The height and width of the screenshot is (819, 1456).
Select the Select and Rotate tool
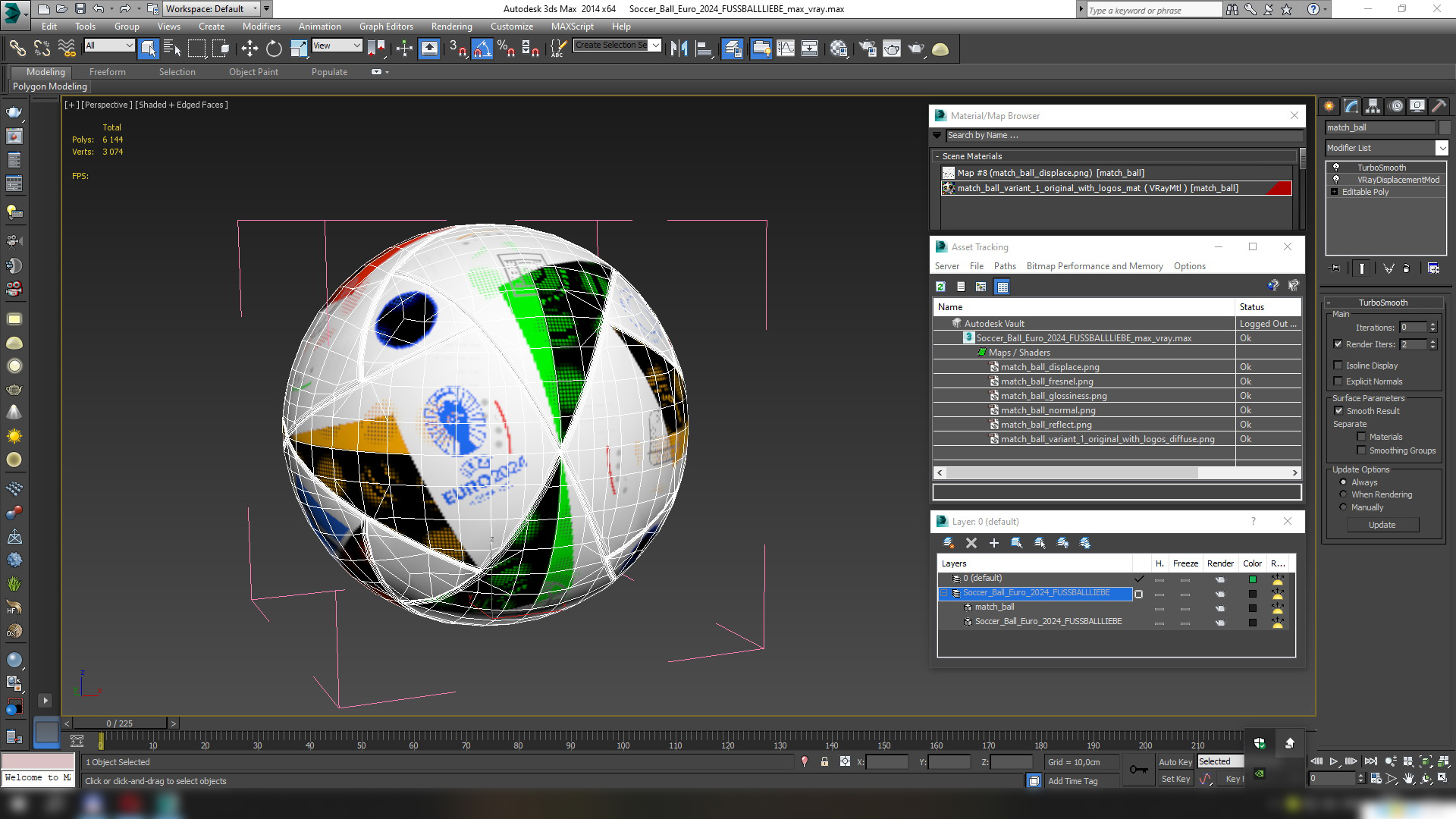pos(274,49)
